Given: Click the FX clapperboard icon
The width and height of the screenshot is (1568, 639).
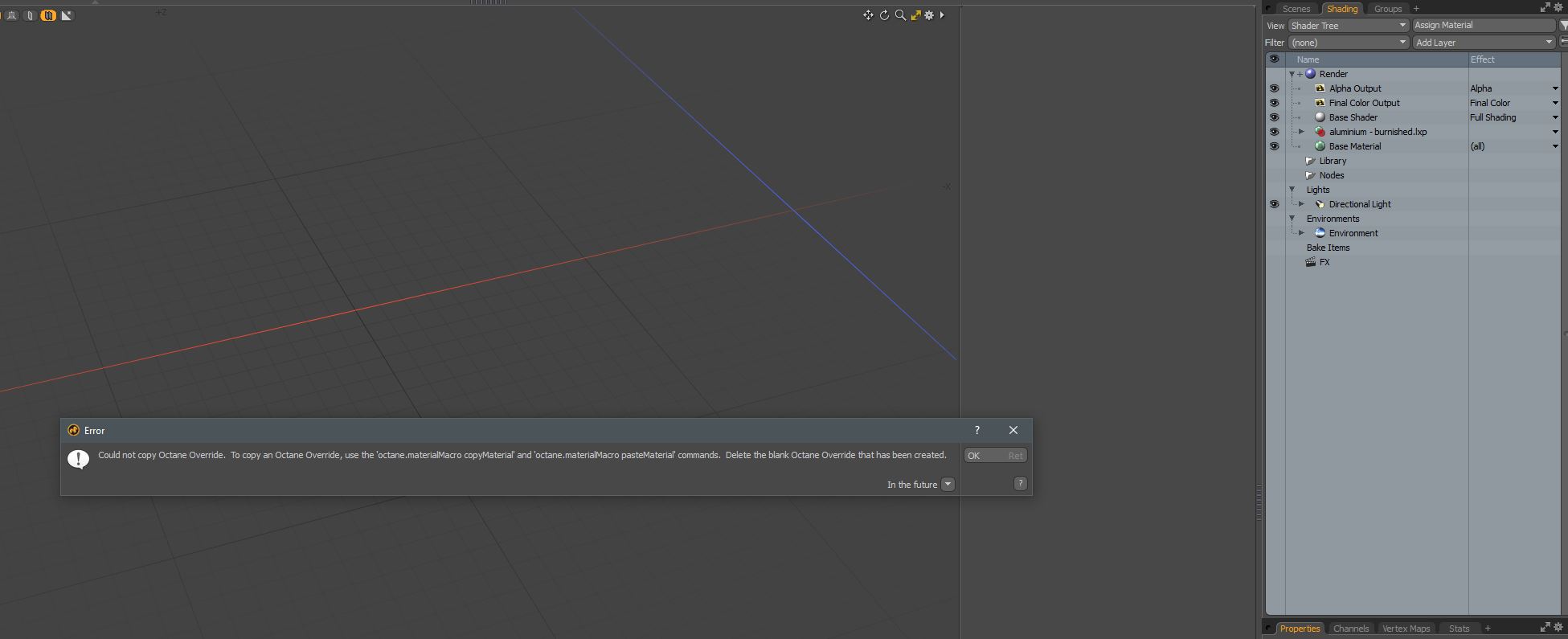Looking at the screenshot, I should (x=1310, y=262).
